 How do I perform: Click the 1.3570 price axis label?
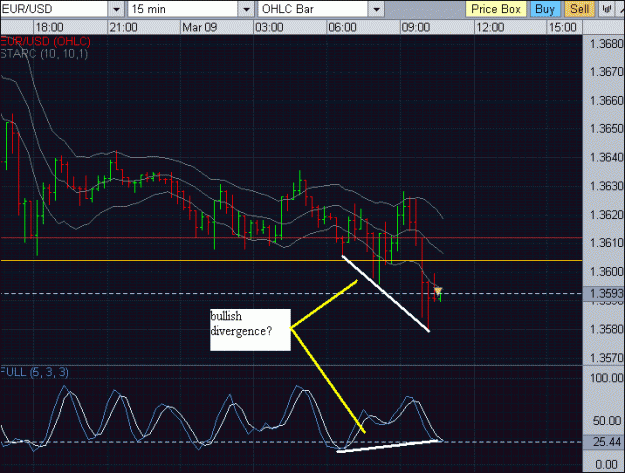[x=606, y=358]
